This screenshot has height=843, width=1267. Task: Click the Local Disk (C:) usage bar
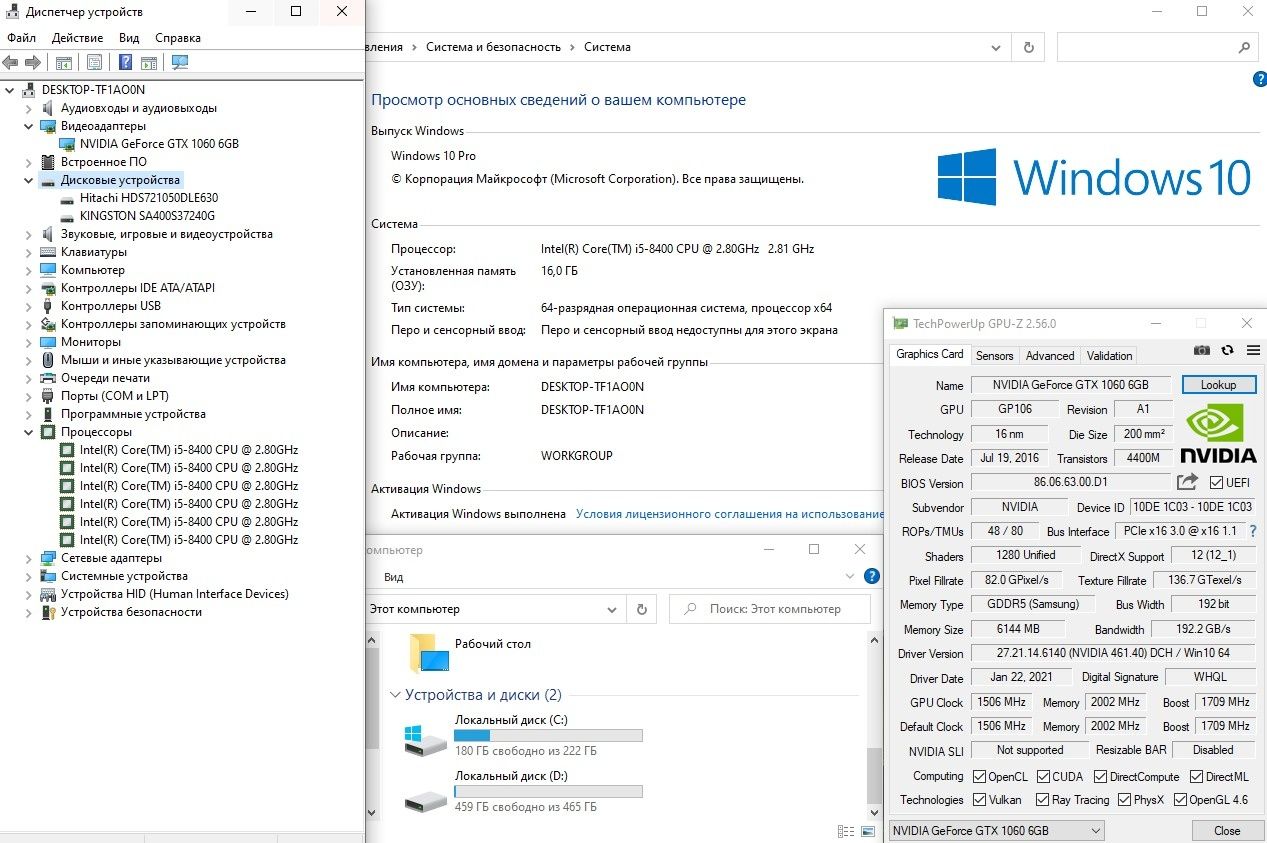tap(548, 735)
